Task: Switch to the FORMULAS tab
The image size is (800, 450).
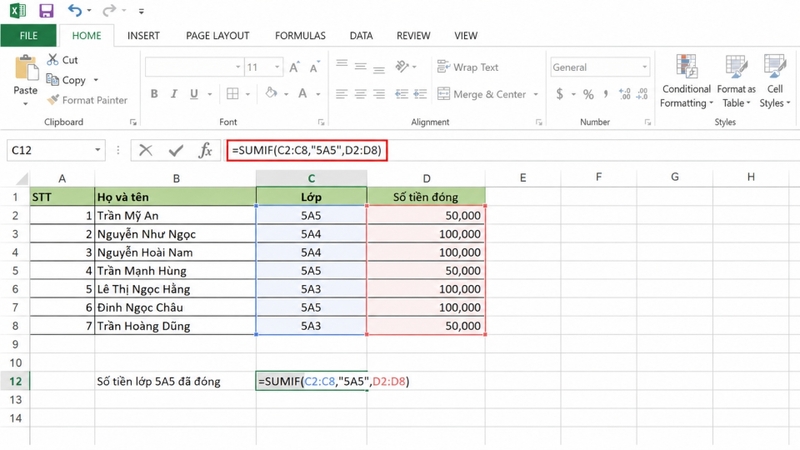Action: [x=300, y=36]
